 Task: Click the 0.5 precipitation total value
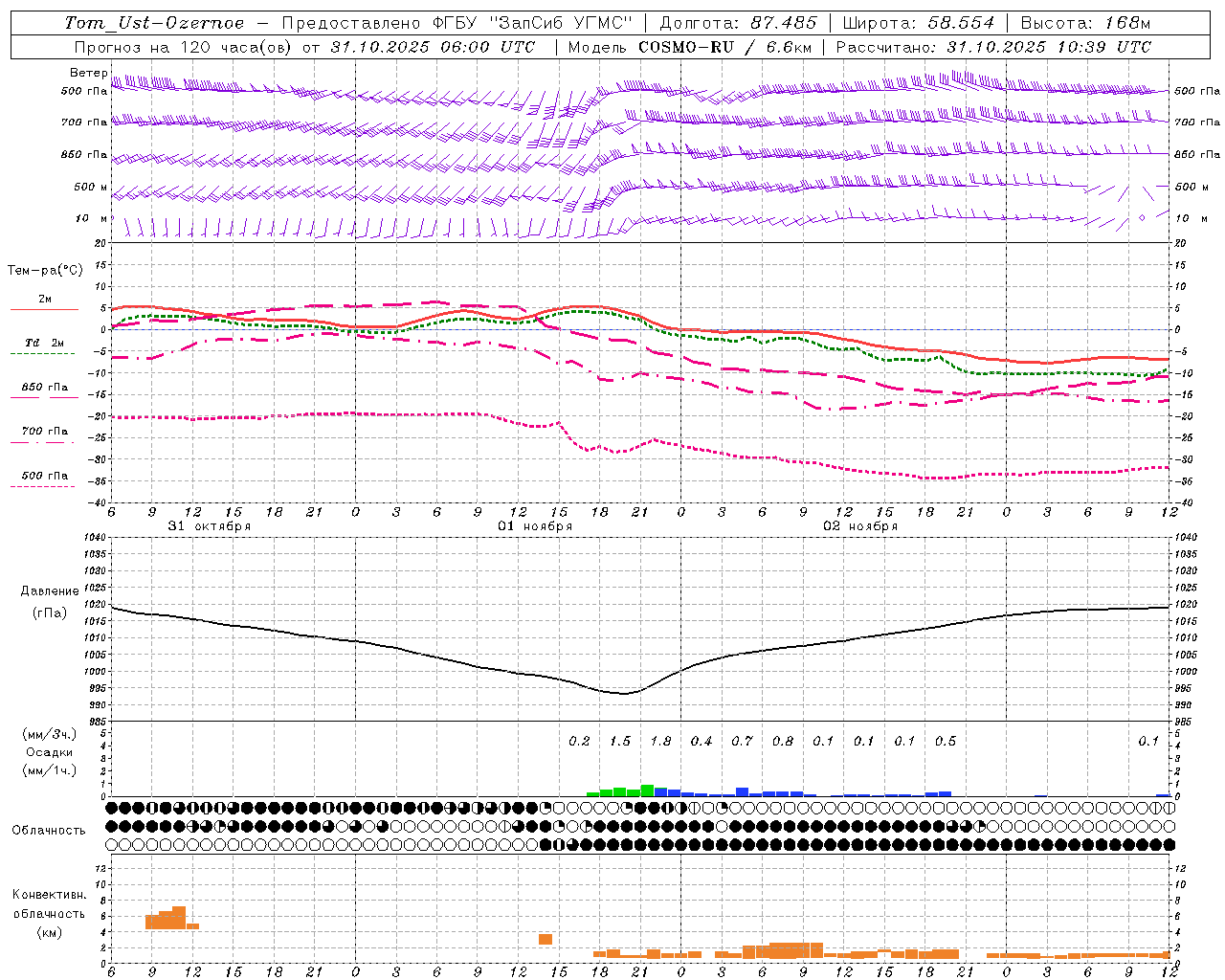coord(946,742)
